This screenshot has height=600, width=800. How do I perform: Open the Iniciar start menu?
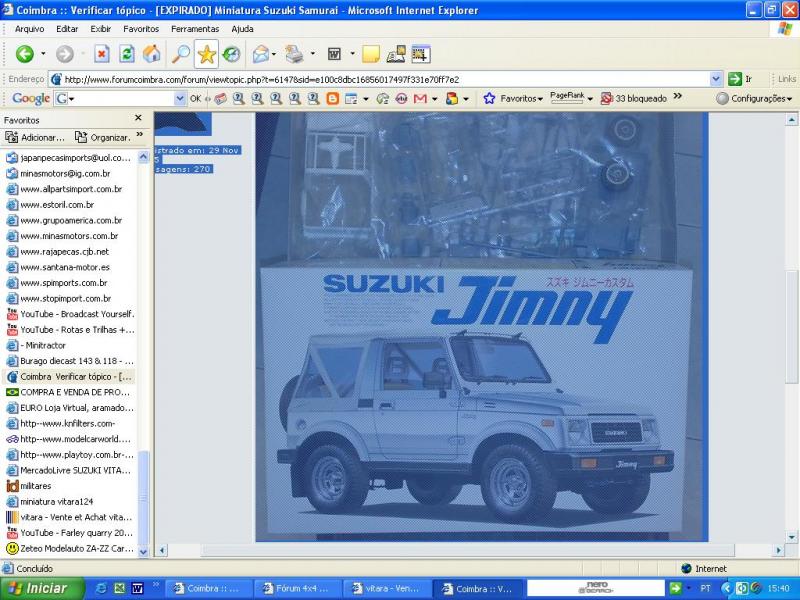[42, 588]
